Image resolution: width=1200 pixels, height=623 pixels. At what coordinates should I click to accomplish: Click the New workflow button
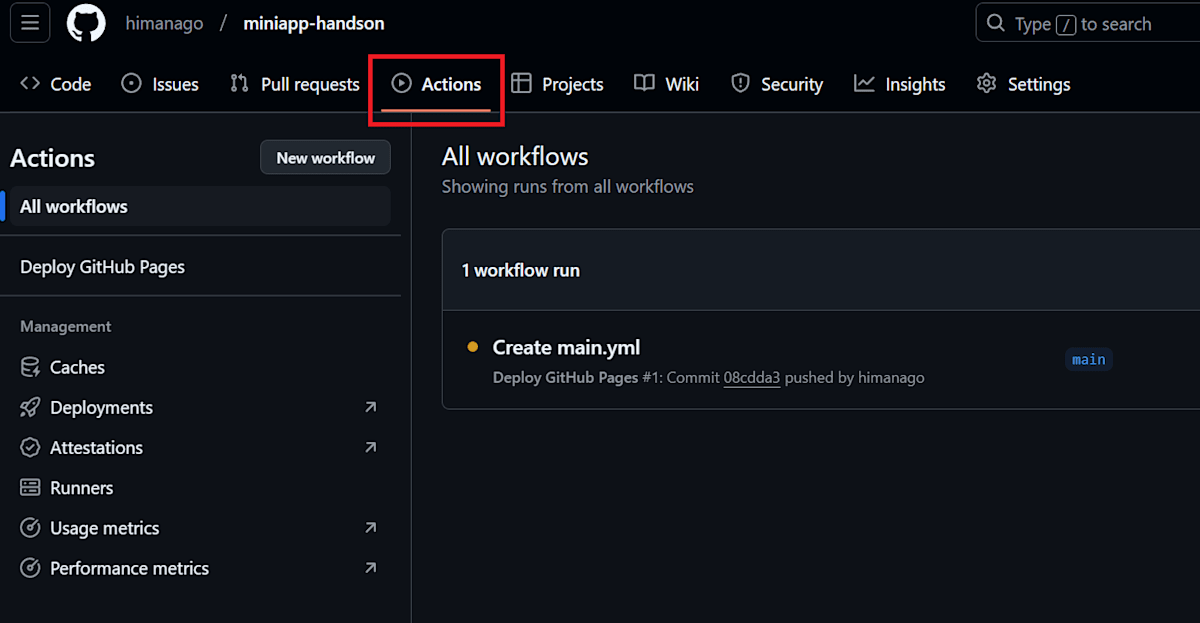coord(325,158)
